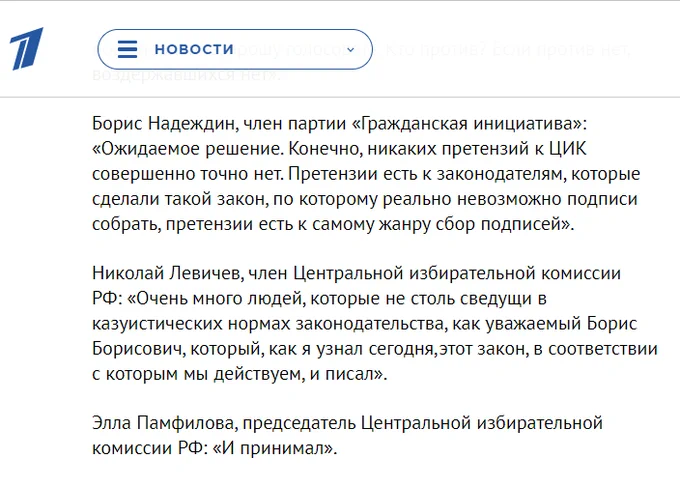The image size is (680, 487).
Task: Open the hamburger menu icon
Action: coord(127,49)
